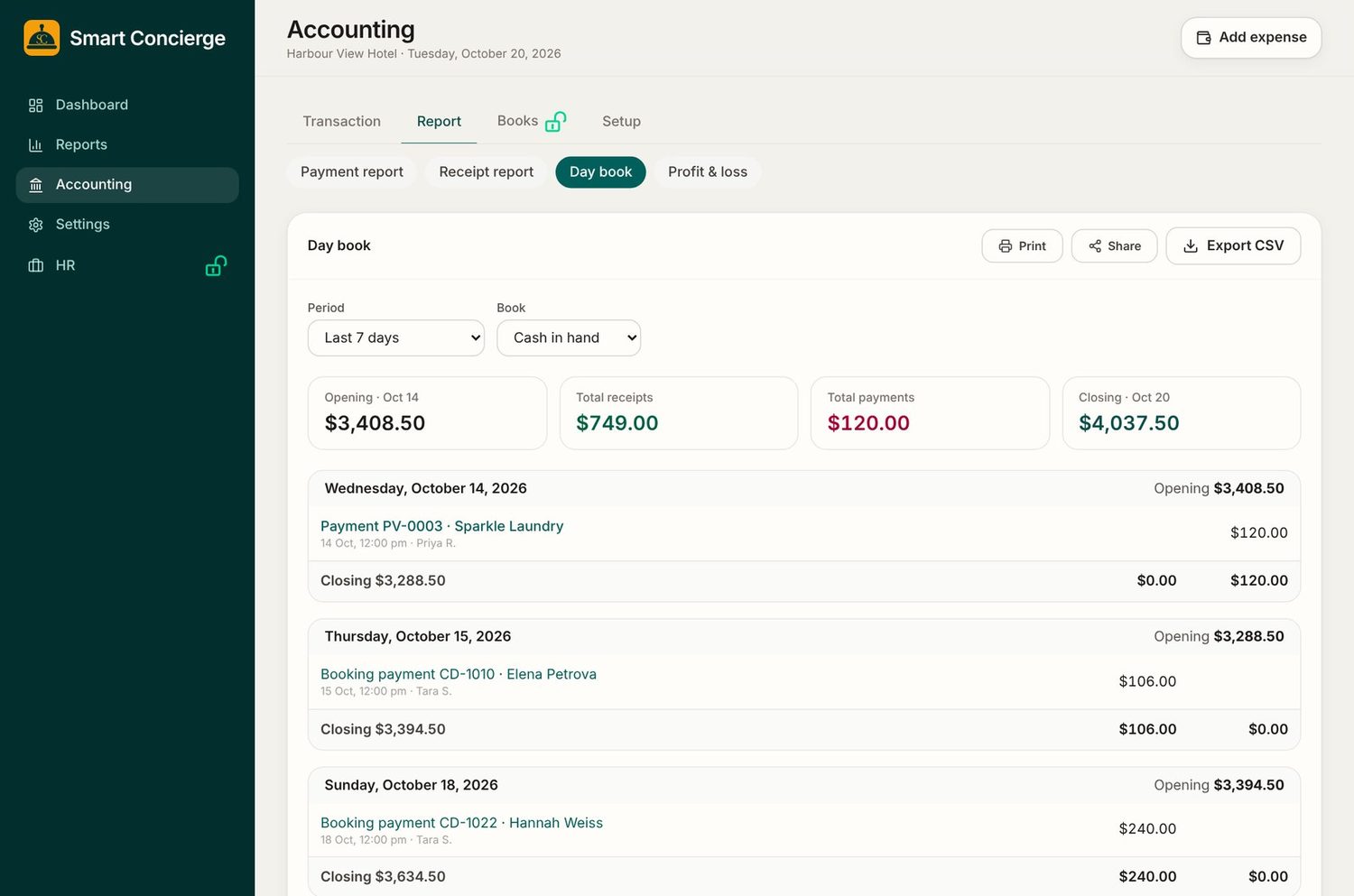Go to the Setup tab
1354x896 pixels.
pos(621,122)
